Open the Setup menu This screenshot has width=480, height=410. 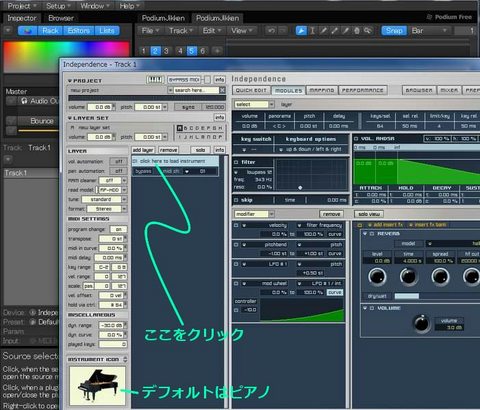point(58,6)
